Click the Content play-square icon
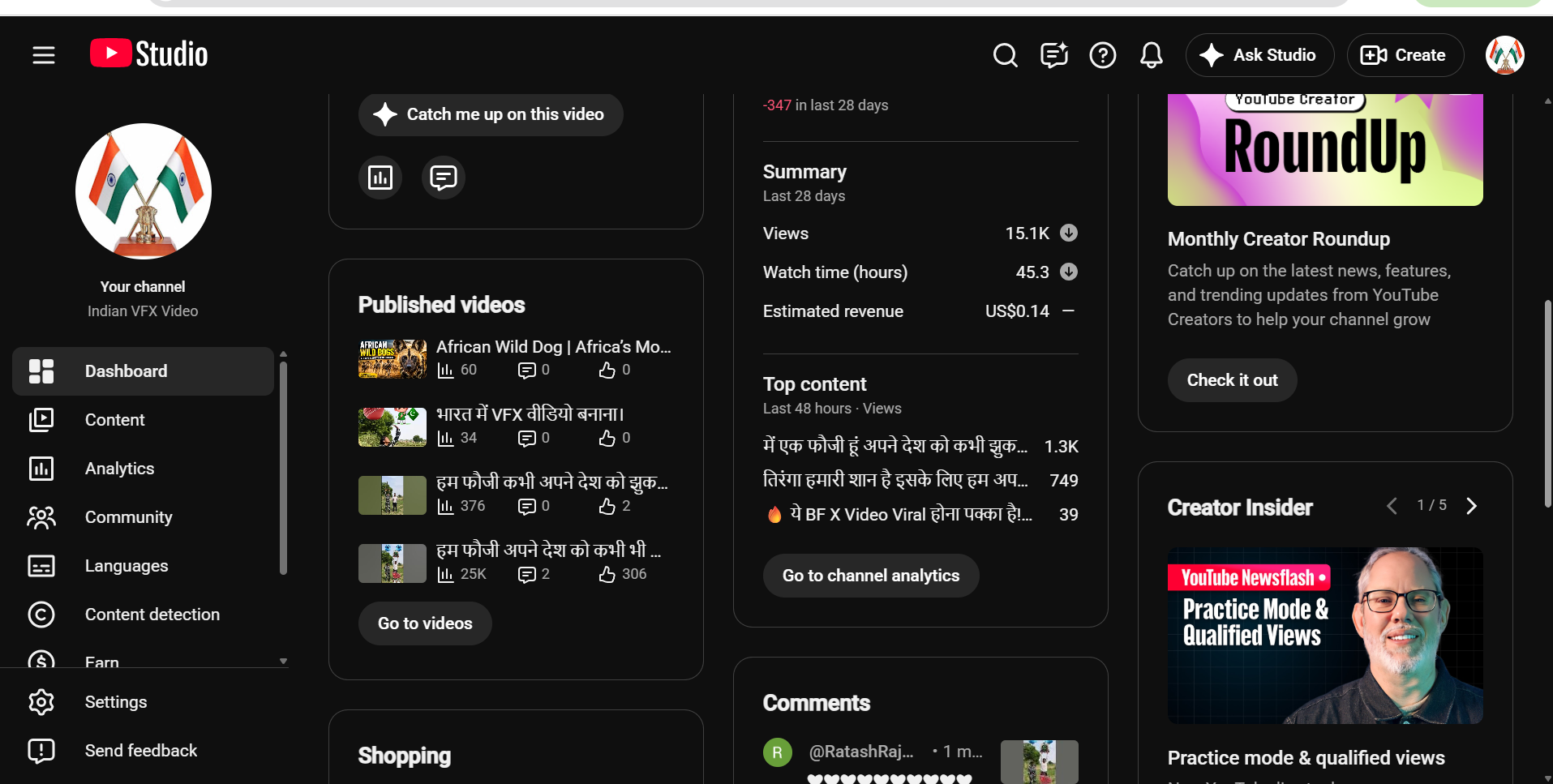The height and width of the screenshot is (784, 1553). click(41, 420)
